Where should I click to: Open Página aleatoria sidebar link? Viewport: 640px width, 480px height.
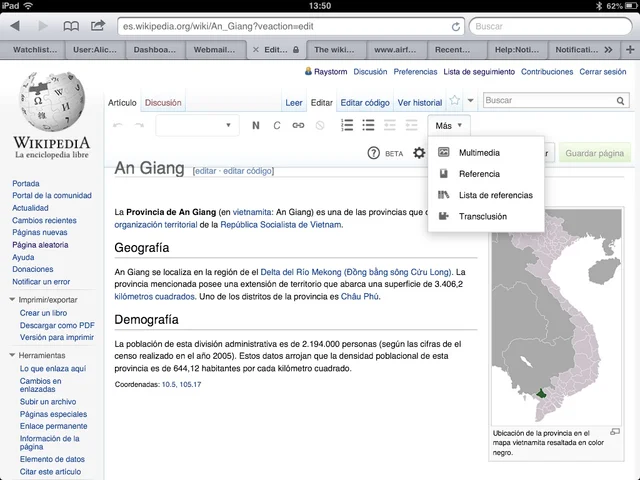[40, 245]
